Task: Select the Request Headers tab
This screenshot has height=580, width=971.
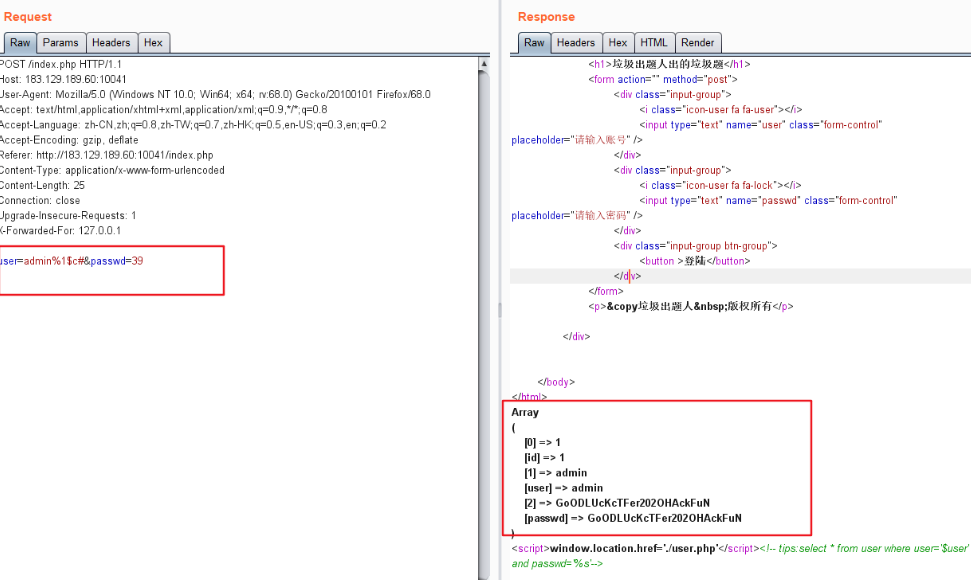Action: (x=111, y=43)
